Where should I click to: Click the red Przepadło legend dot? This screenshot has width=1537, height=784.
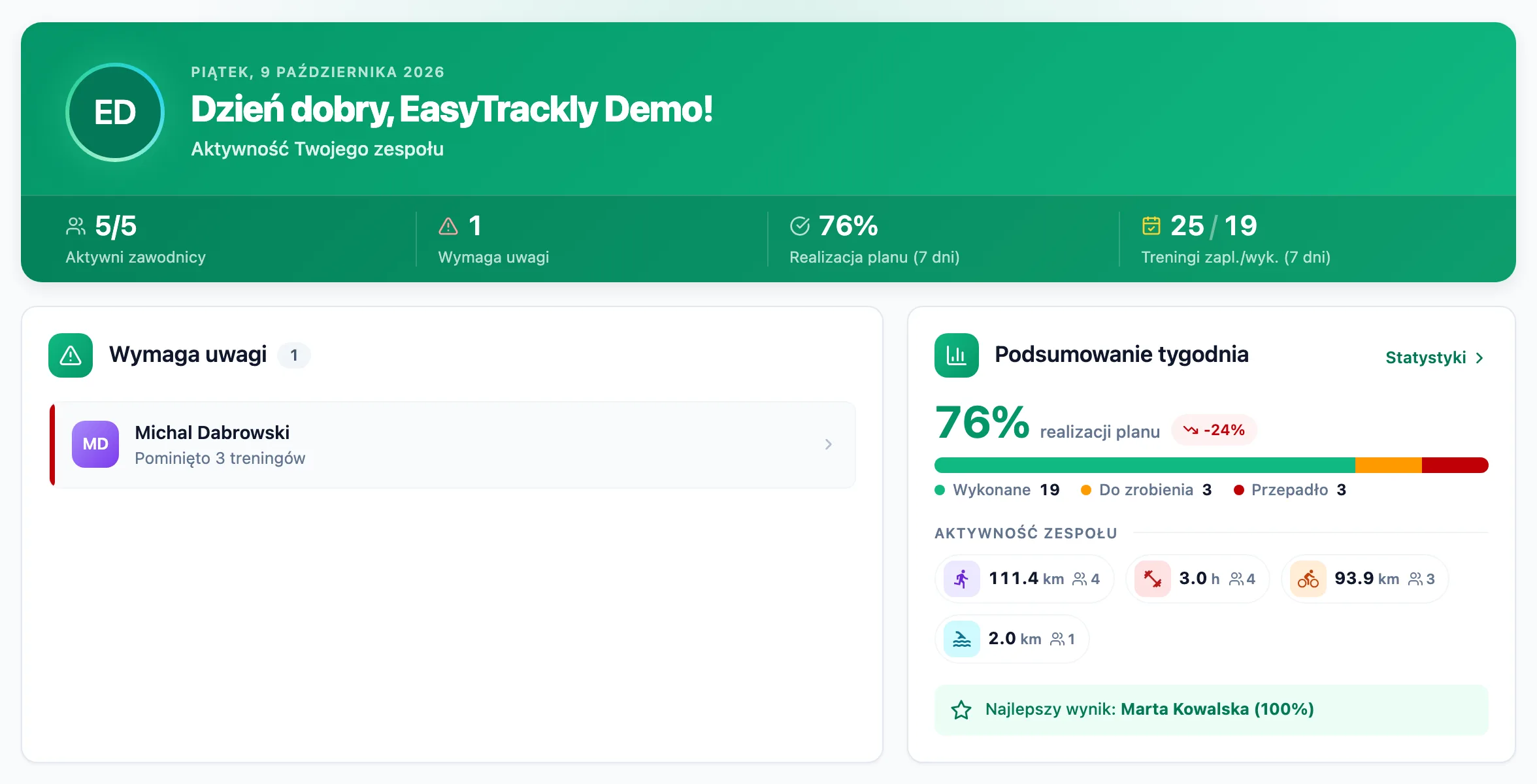(x=1238, y=490)
